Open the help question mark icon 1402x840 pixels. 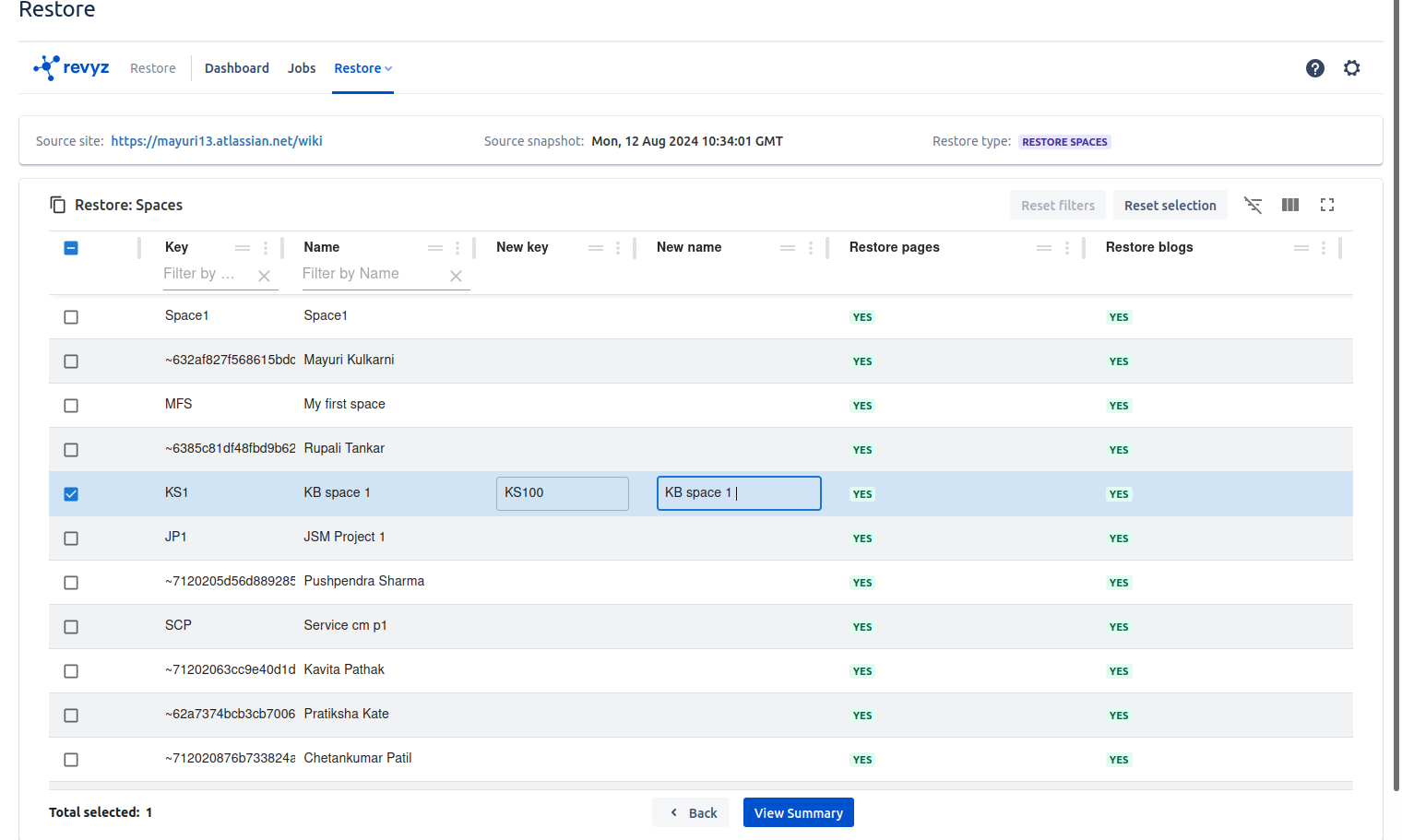[1314, 68]
